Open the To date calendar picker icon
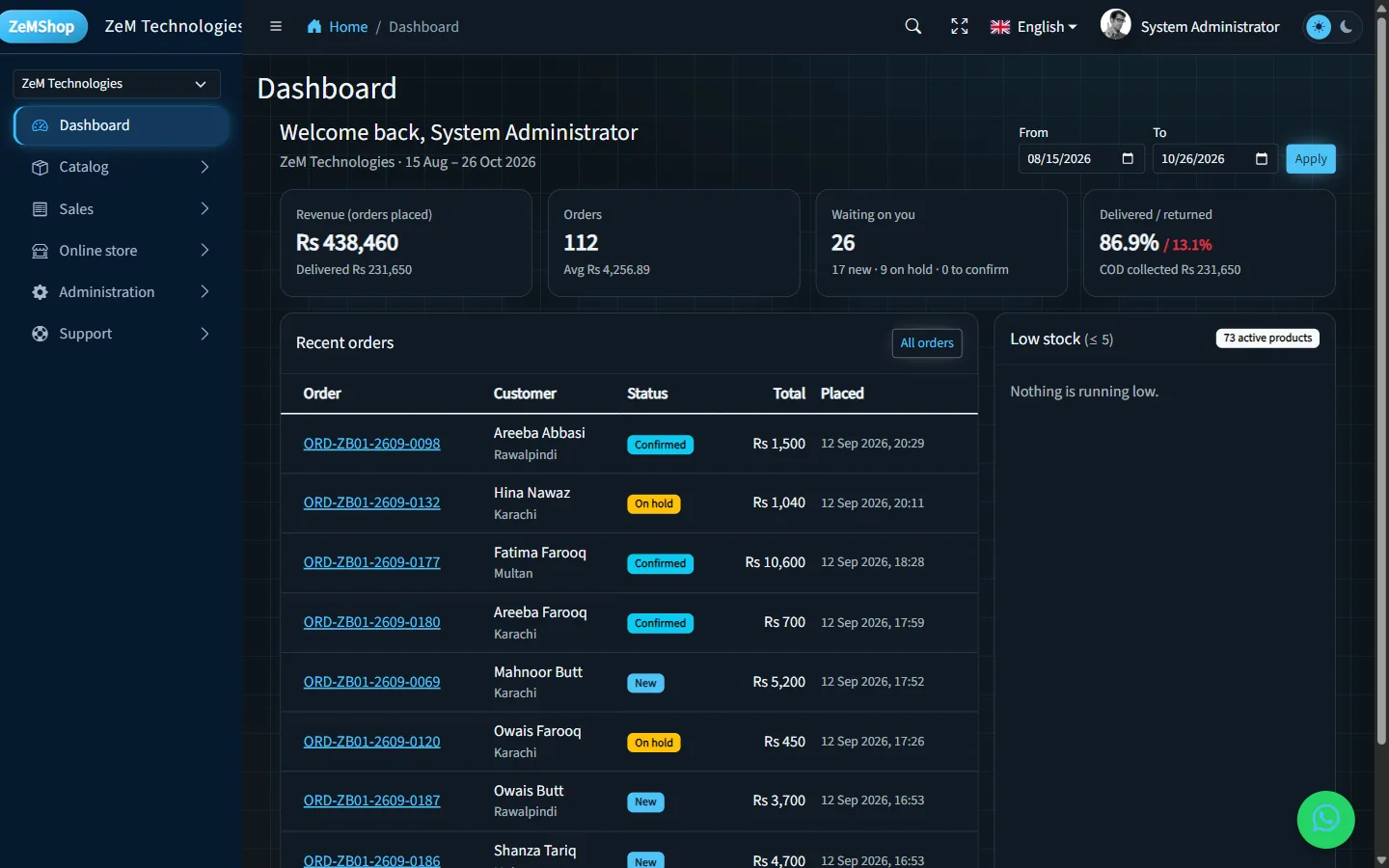This screenshot has height=868, width=1389. pos(1262,159)
